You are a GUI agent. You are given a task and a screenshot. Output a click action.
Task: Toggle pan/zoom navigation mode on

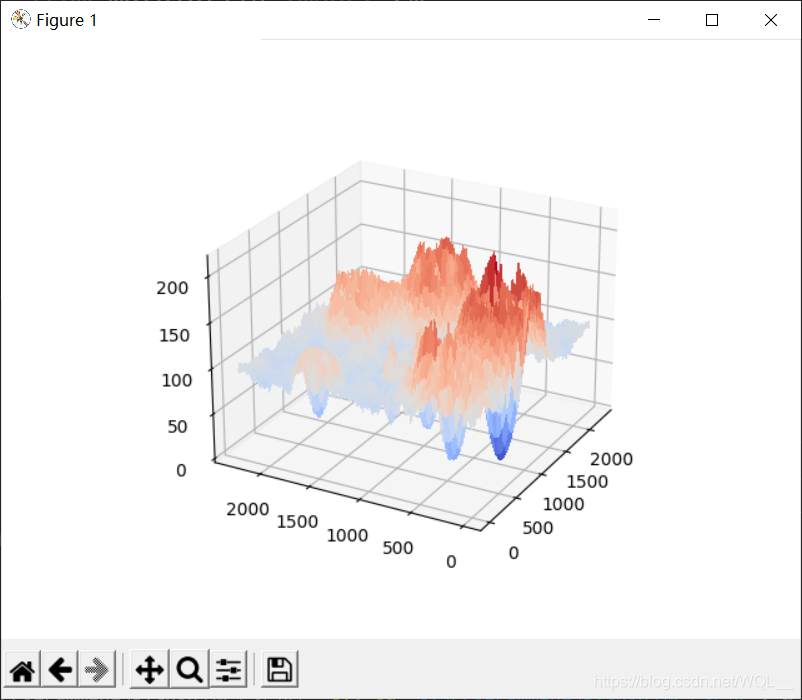(x=148, y=668)
